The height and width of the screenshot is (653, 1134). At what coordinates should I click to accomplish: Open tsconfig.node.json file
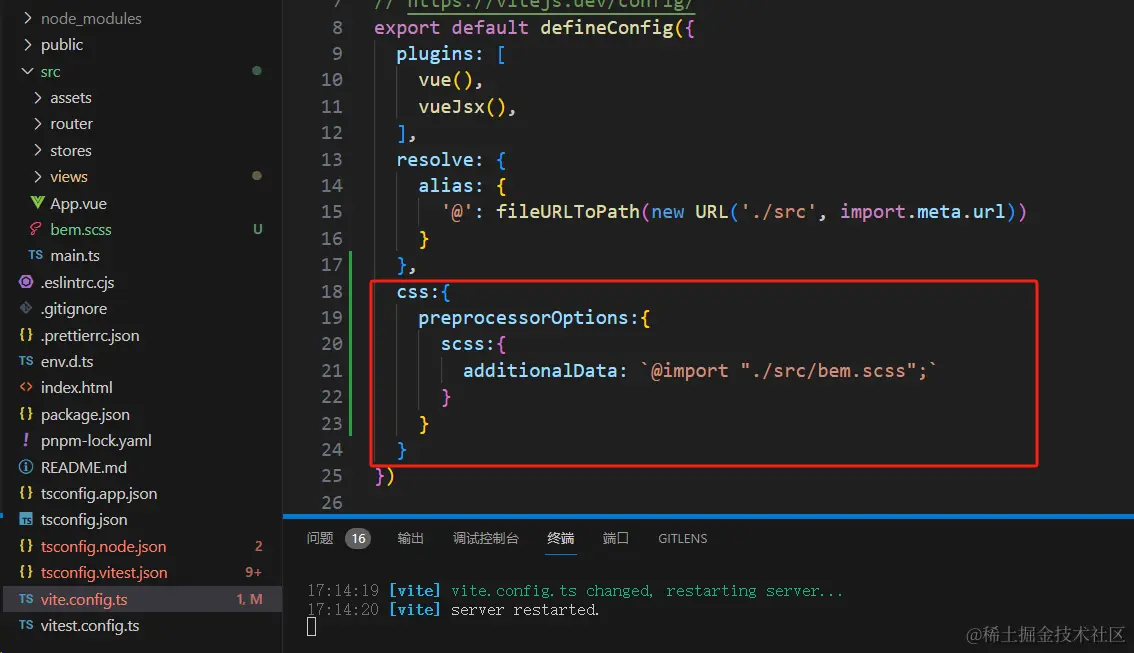[x=103, y=546]
